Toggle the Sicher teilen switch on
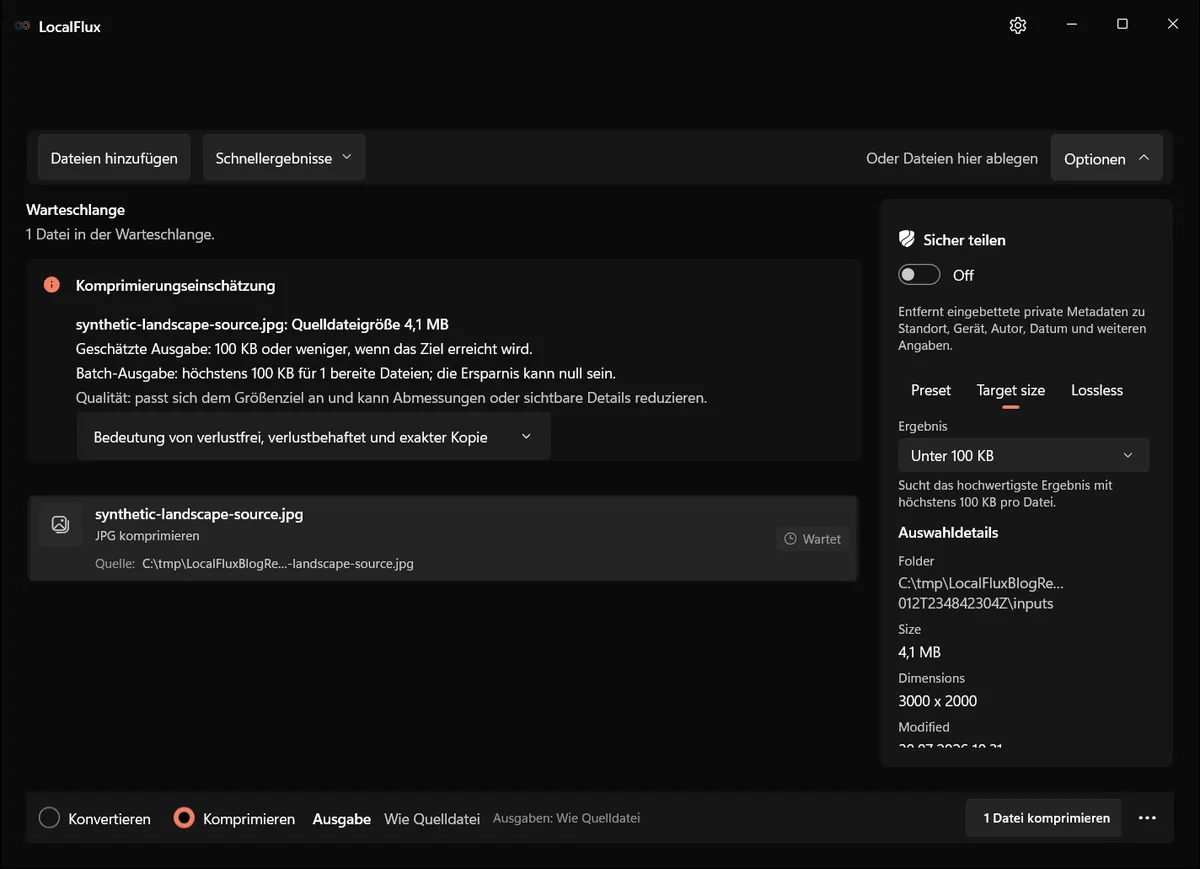The width and height of the screenshot is (1200, 869). [x=919, y=275]
